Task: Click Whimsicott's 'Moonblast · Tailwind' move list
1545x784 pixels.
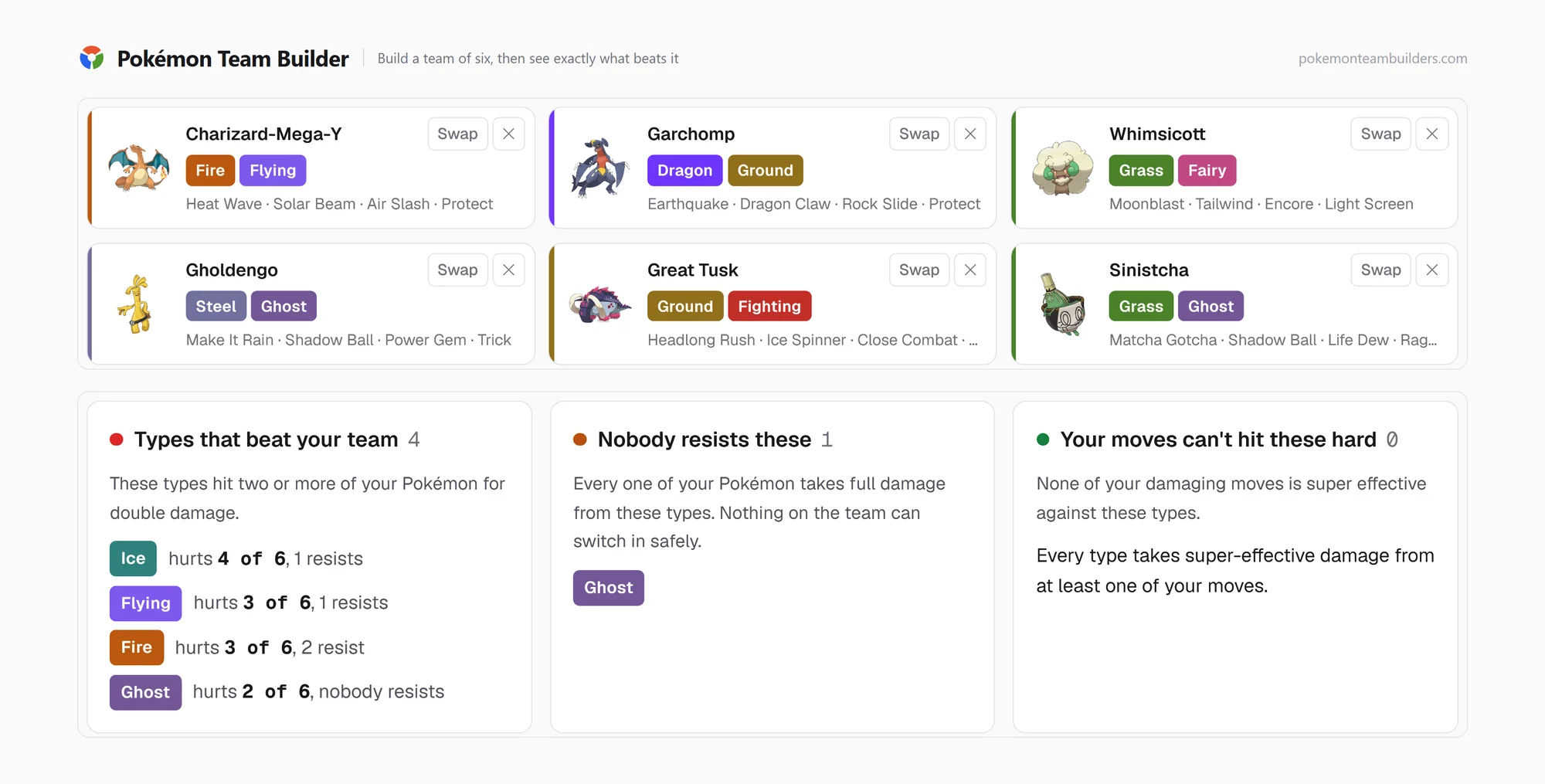Action: click(x=1261, y=204)
